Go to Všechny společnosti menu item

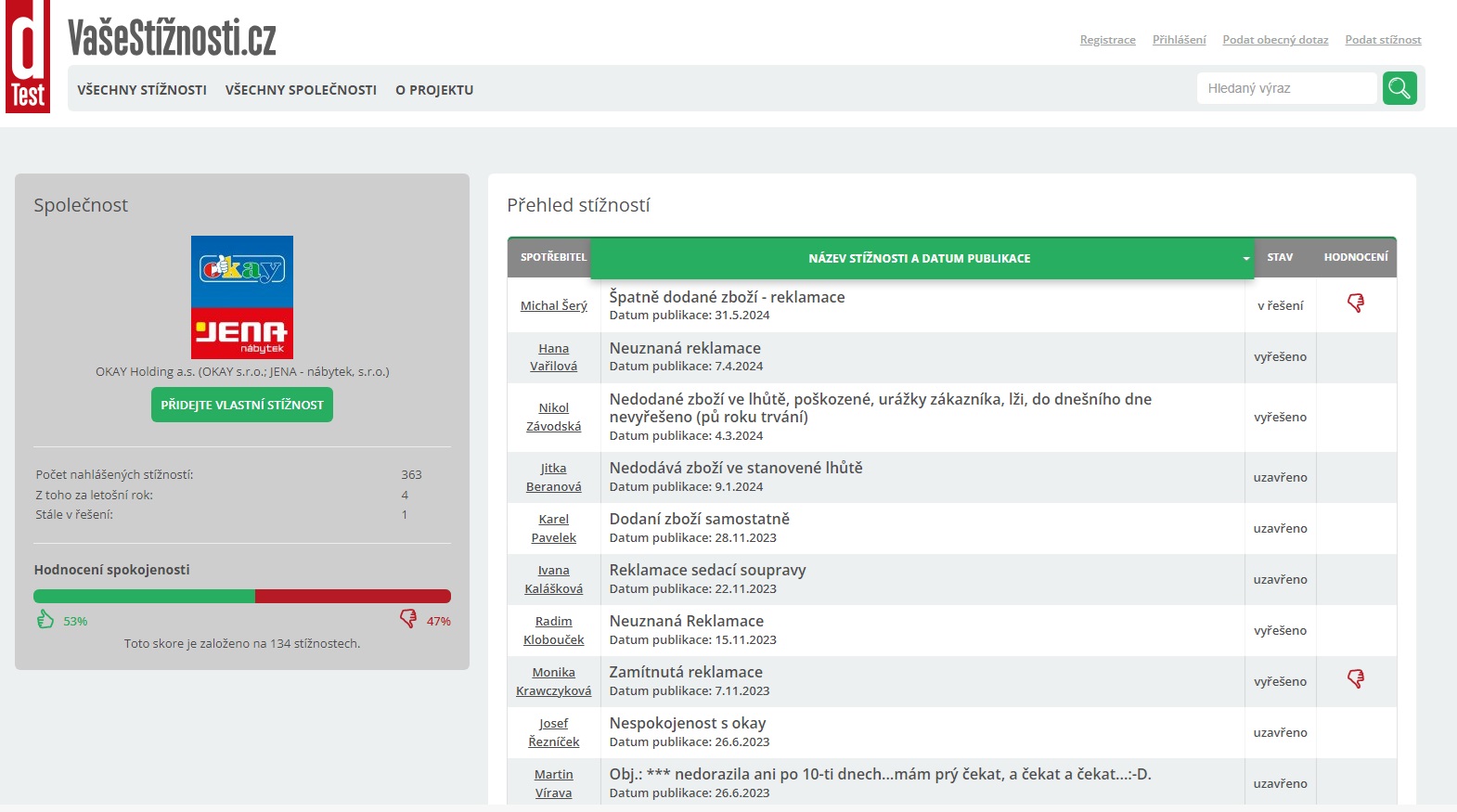[x=301, y=90]
